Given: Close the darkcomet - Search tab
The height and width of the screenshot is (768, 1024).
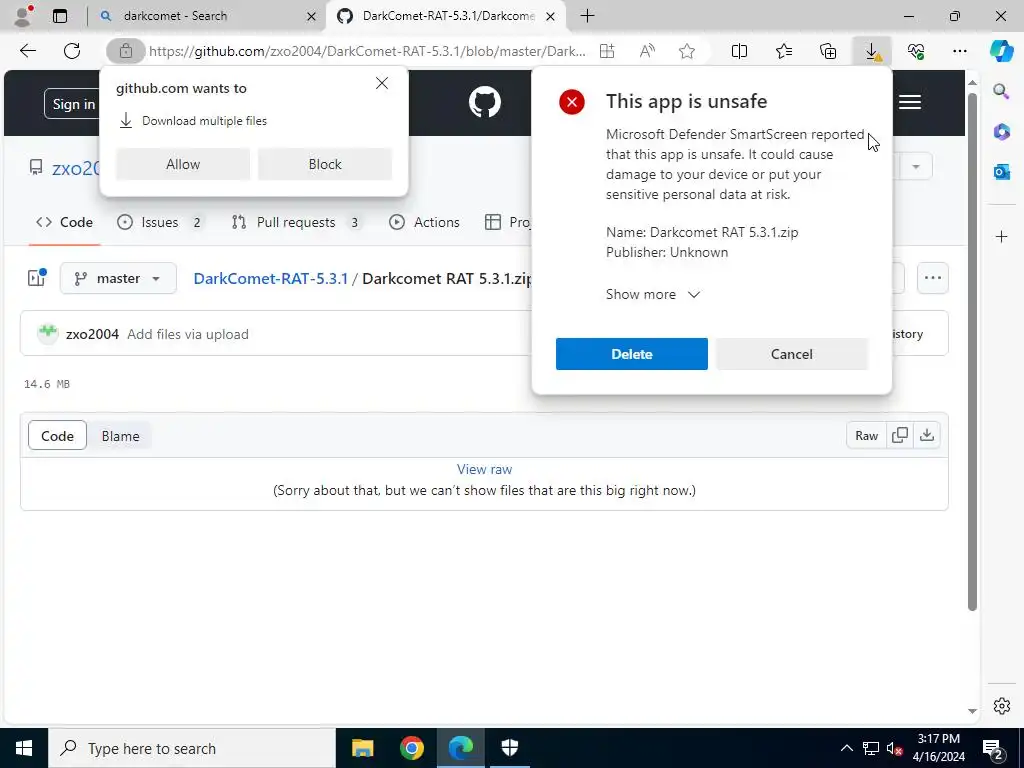Looking at the screenshot, I should [312, 16].
